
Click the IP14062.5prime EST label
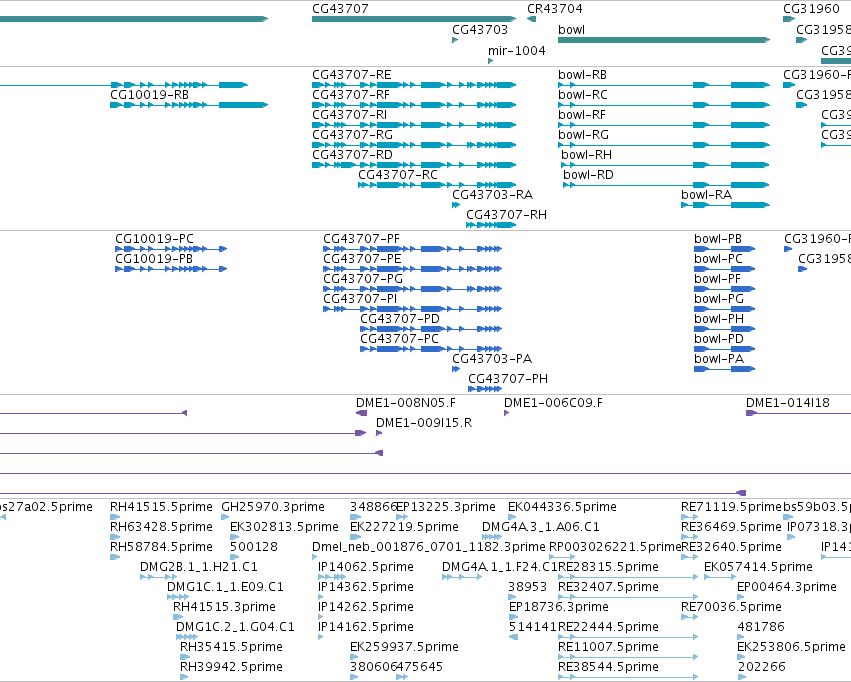(366, 568)
